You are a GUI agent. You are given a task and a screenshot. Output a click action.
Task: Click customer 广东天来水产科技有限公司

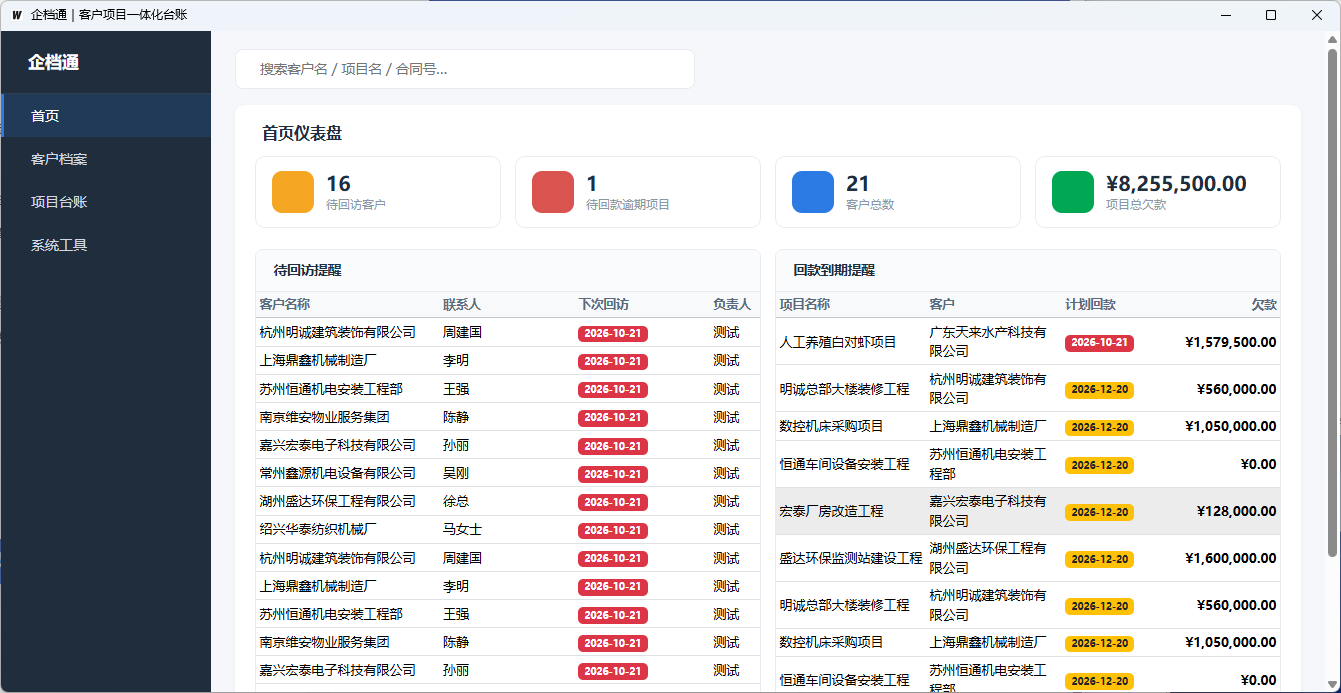click(988, 341)
